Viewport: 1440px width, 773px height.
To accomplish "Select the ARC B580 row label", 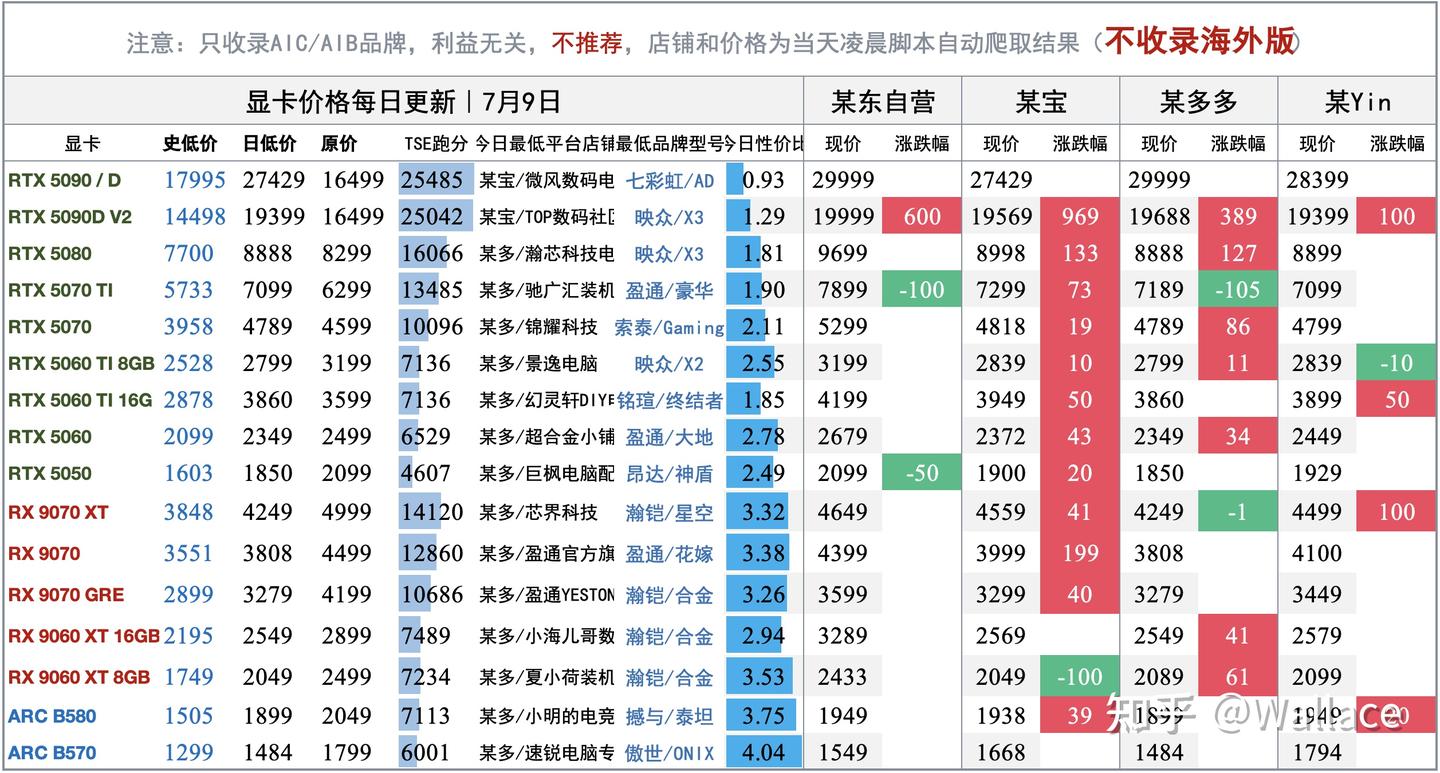I will (52, 716).
